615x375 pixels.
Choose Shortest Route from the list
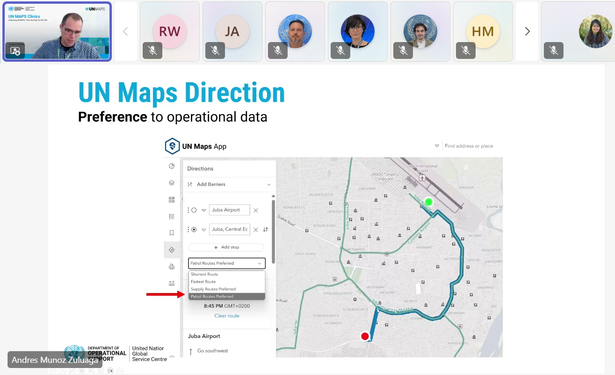tap(227, 274)
